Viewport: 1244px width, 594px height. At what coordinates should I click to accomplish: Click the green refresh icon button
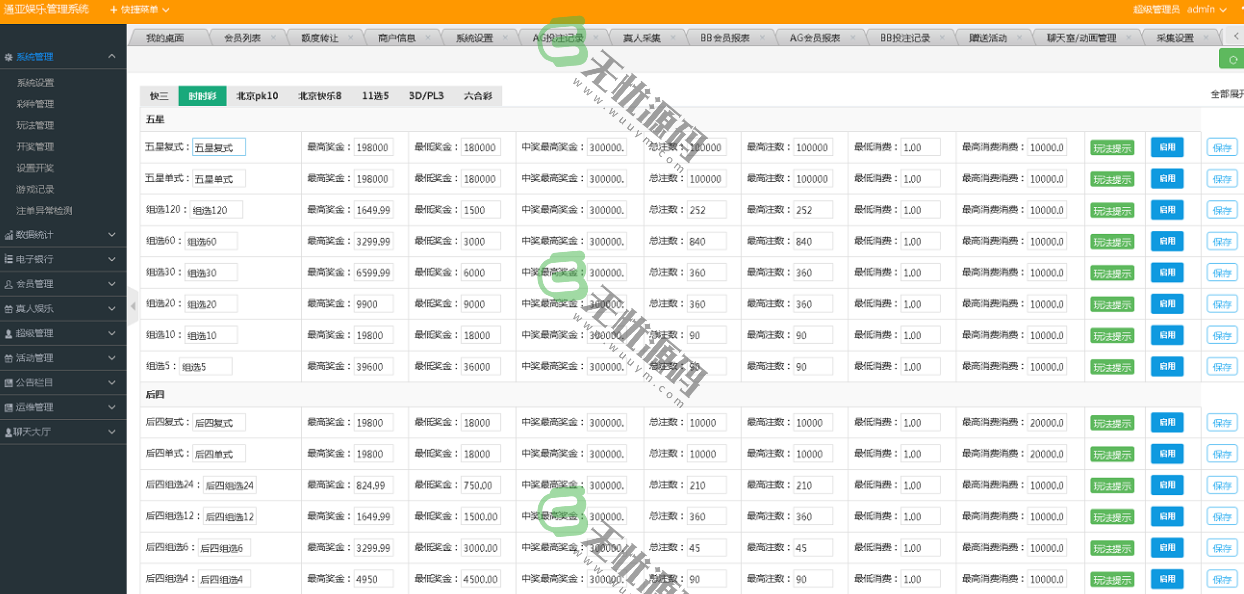coord(1231,59)
